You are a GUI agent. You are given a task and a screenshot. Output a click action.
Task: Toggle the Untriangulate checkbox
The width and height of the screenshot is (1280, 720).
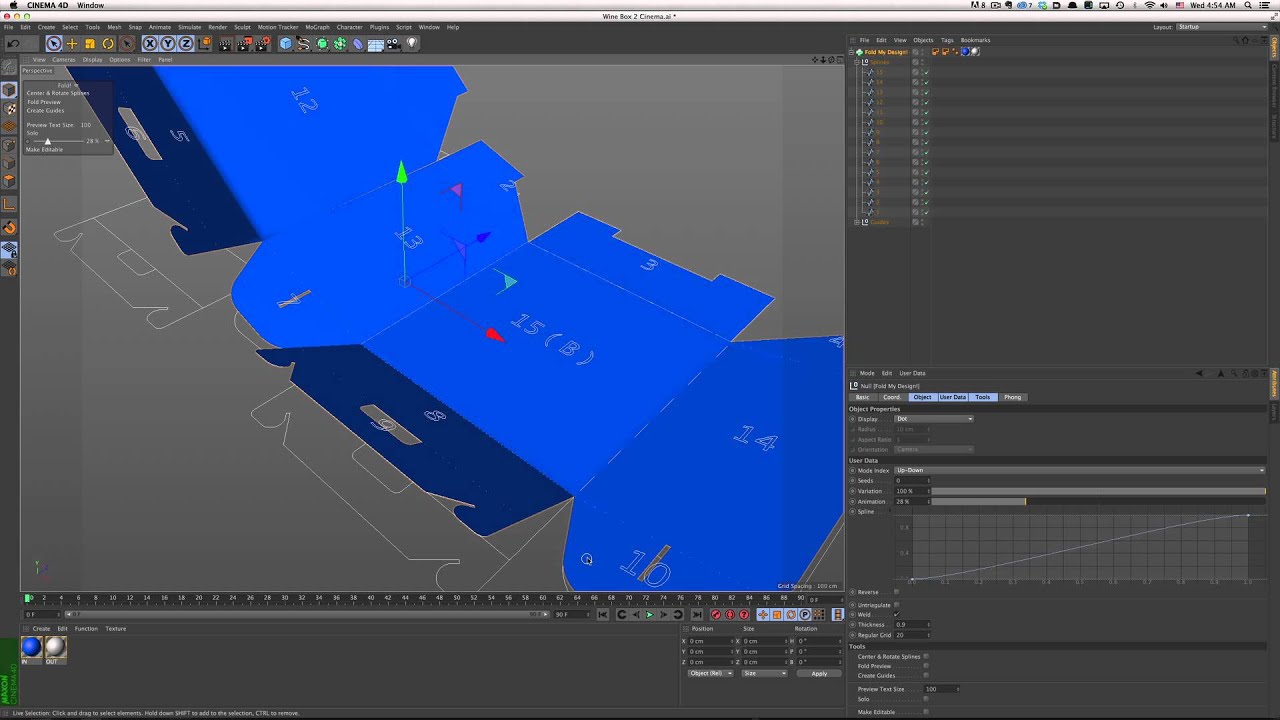[896, 605]
